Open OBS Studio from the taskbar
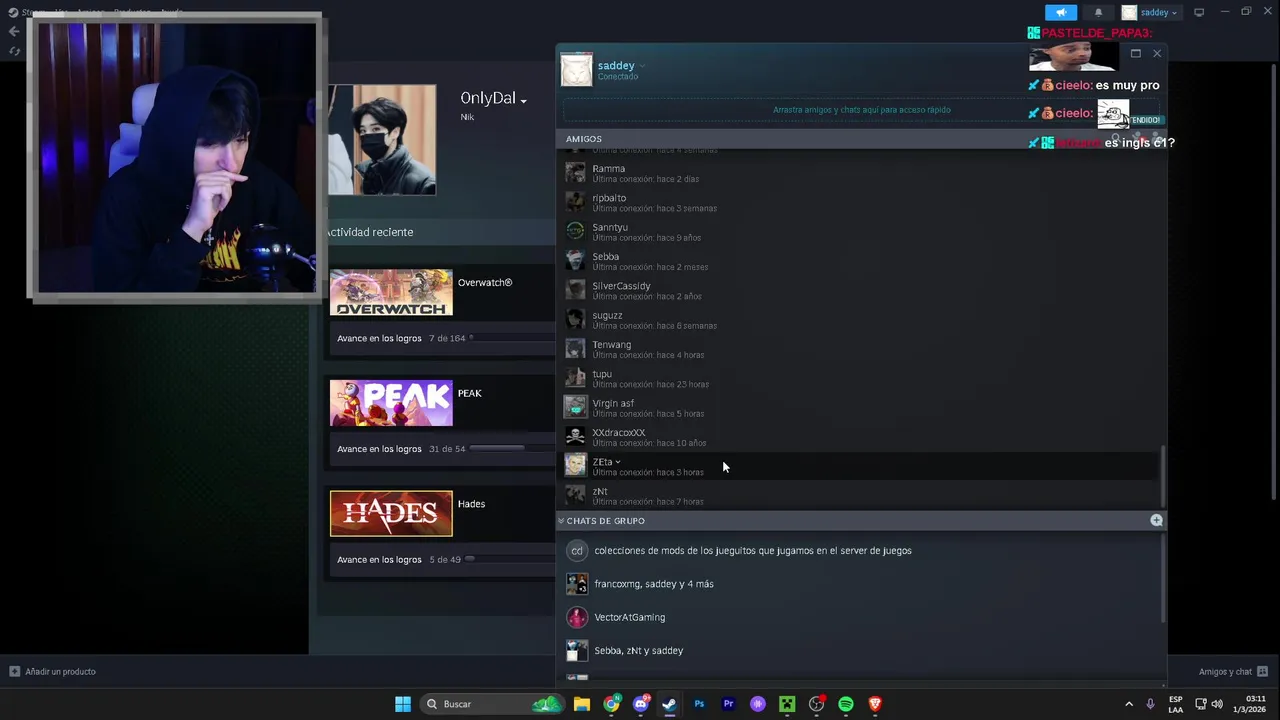1280x720 pixels. pyautogui.click(x=816, y=704)
